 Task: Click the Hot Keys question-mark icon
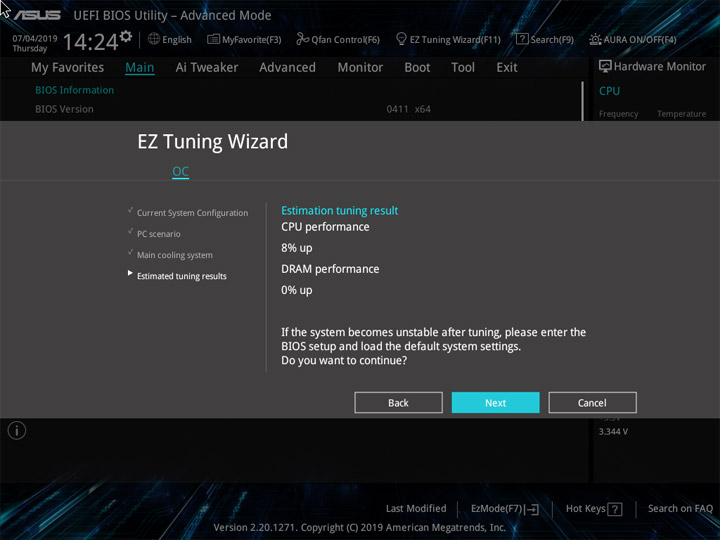point(615,509)
